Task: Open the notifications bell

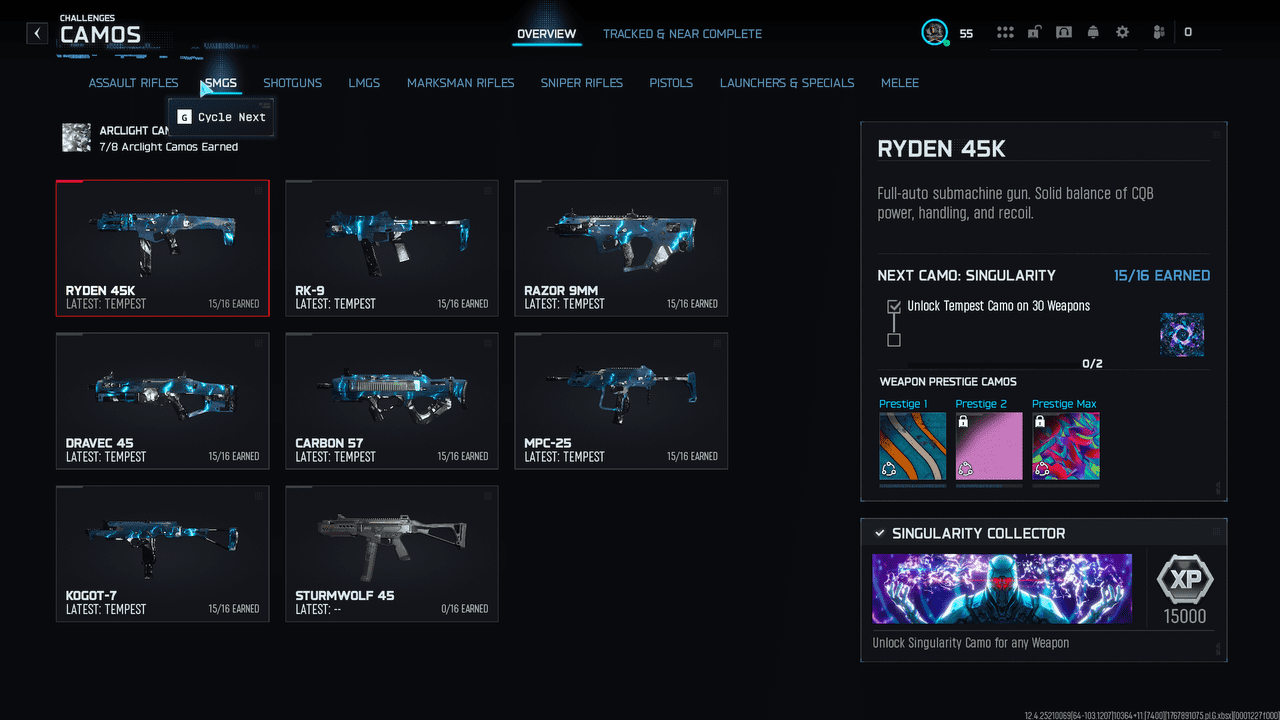Action: pos(1093,33)
